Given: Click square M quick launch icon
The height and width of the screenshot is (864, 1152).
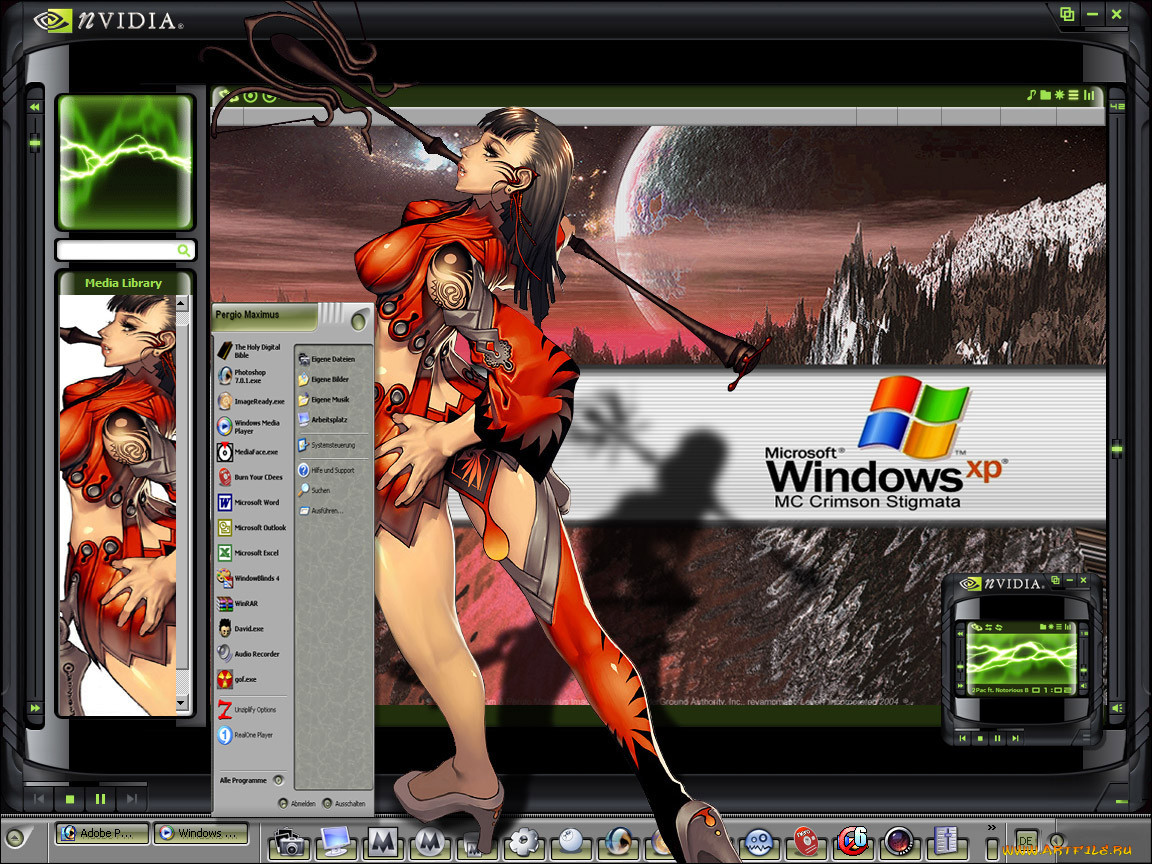Looking at the screenshot, I should tap(383, 842).
